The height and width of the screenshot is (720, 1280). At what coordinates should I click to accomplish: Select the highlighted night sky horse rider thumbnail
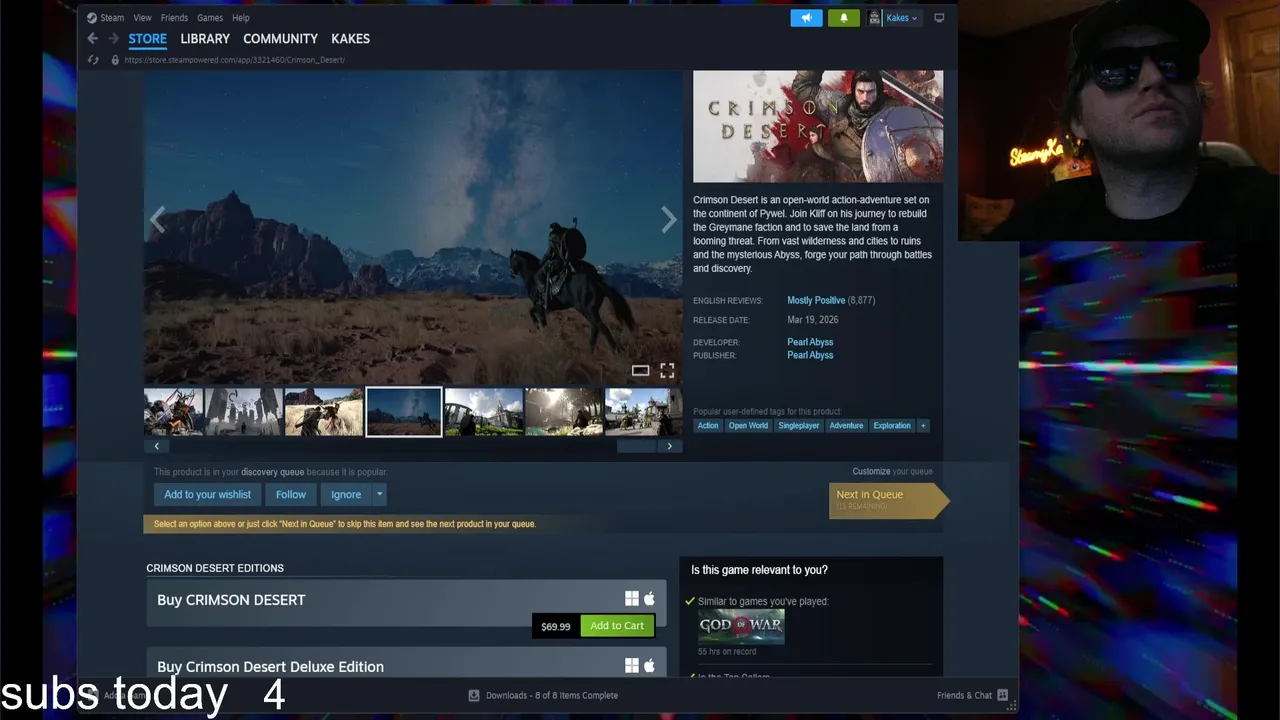(x=404, y=412)
